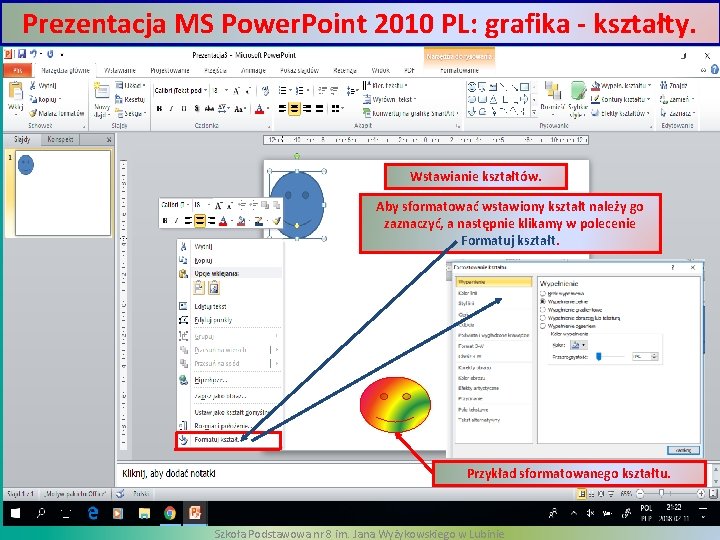The width and height of the screenshot is (720, 540).
Task: Click Resetuj in the Slajdy group
Action: 129,99
